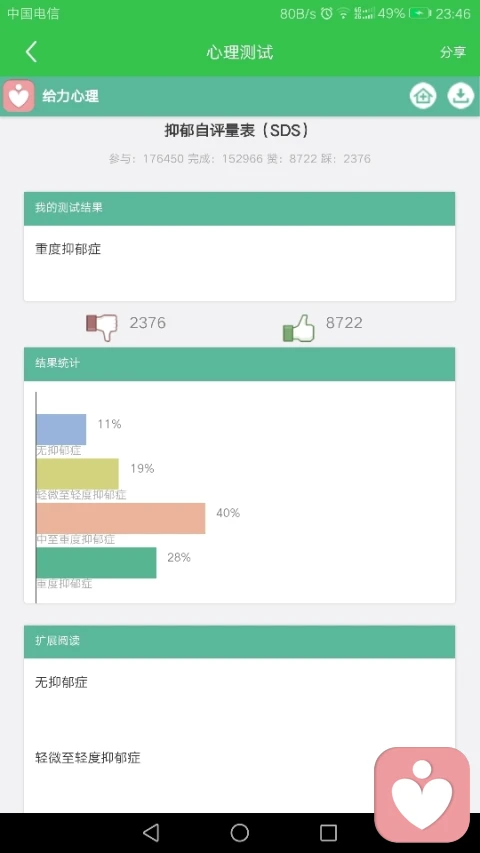This screenshot has height=853, width=480.
Task: Tap the 扩展阅读 section header
Action: (x=239, y=641)
